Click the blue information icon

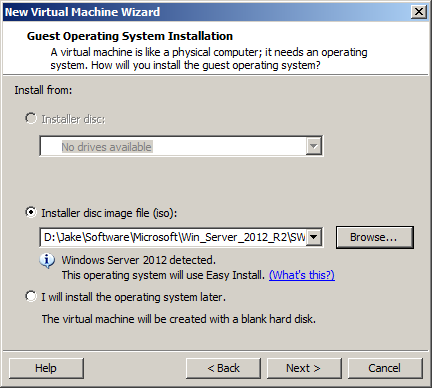[x=47, y=261]
